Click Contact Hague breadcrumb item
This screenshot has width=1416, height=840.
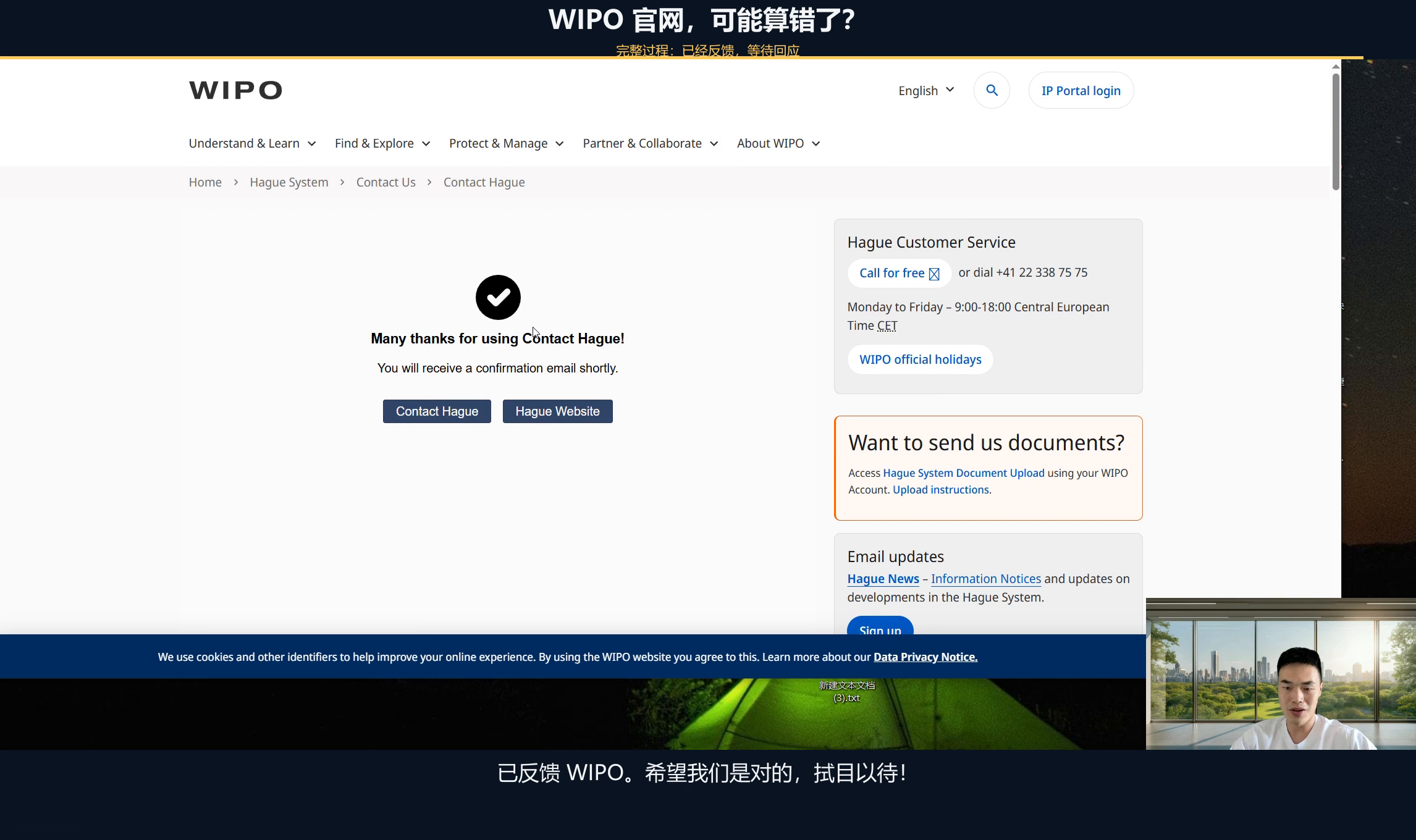(484, 182)
